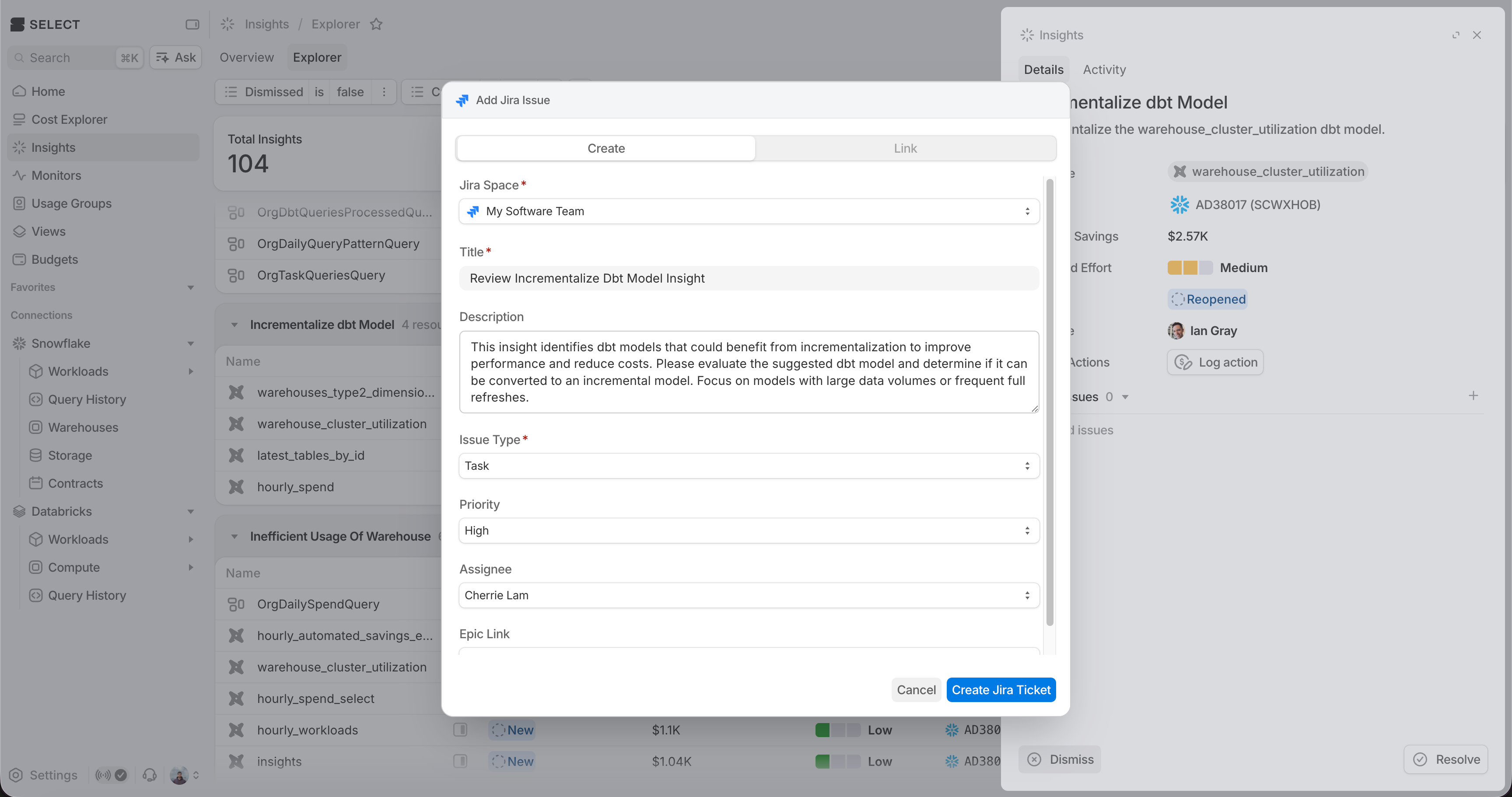The image size is (1512, 797).
Task: Open the Dismissed filter options menu
Action: pyautogui.click(x=384, y=92)
